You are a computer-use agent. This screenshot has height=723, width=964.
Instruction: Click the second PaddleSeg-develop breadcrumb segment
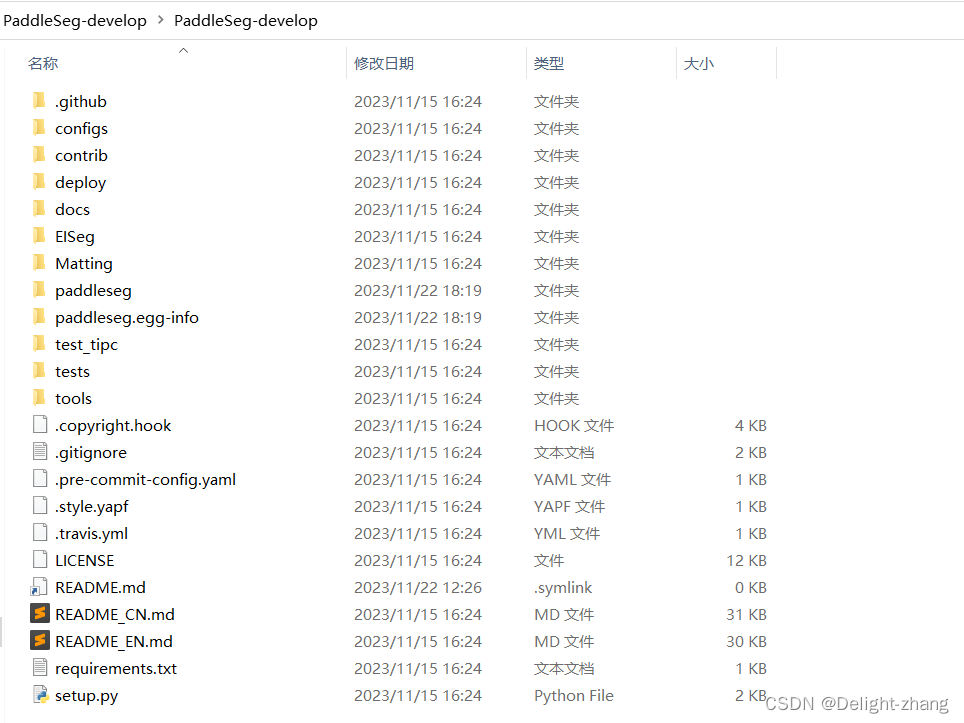(246, 21)
